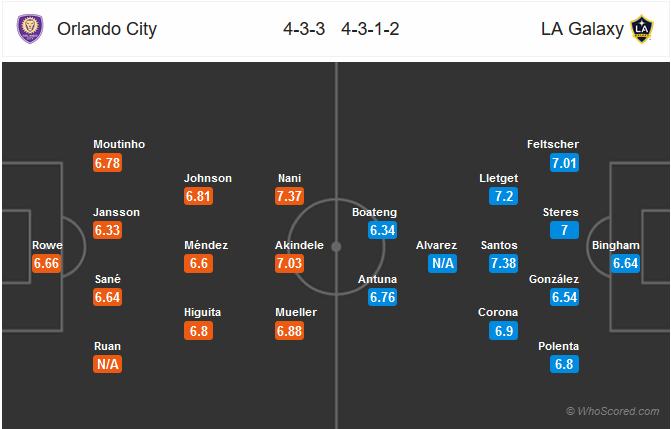Select Santos's 7.38 rating badge
The height and width of the screenshot is (429, 671).
pyautogui.click(x=504, y=263)
